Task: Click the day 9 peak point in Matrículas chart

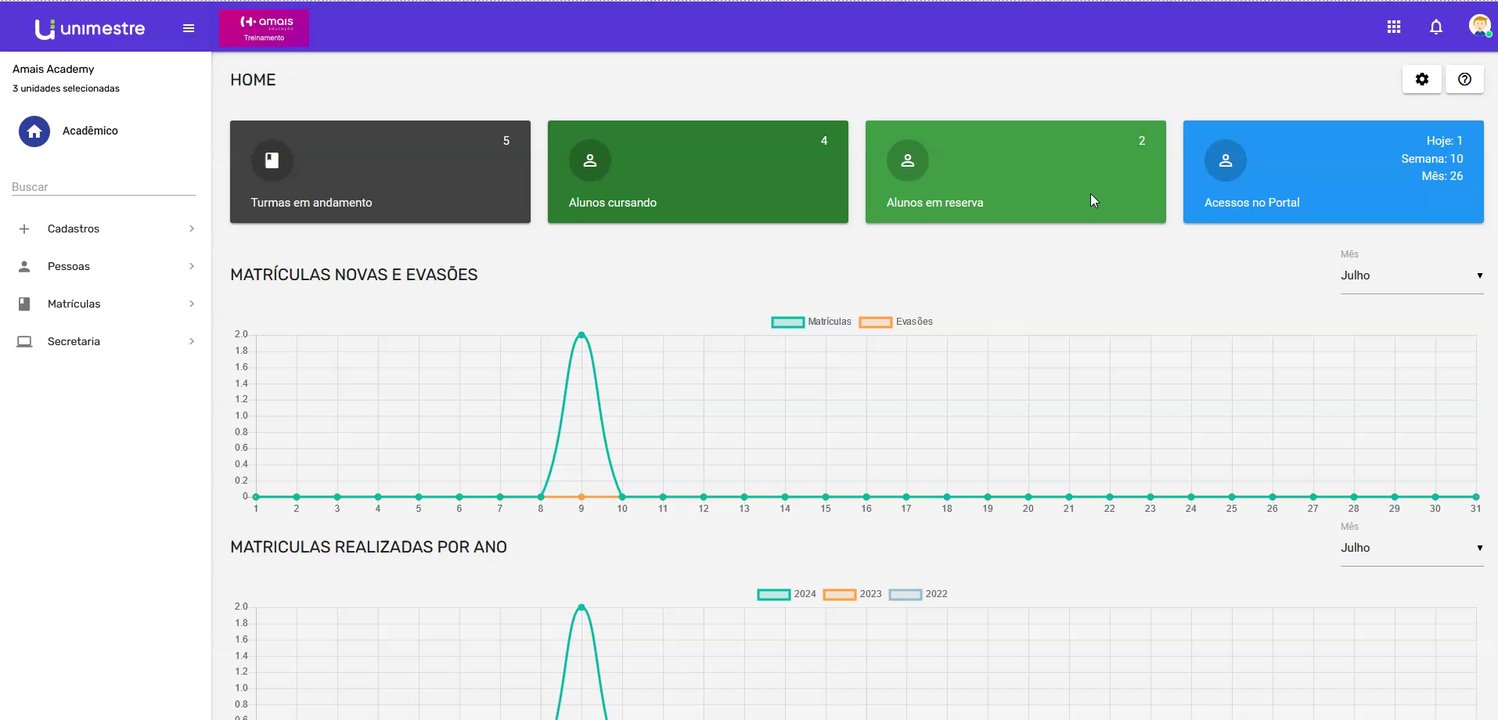Action: point(581,335)
